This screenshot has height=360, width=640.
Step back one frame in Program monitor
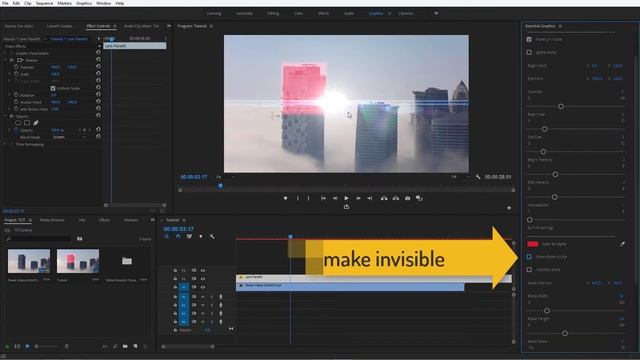pyautogui.click(x=335, y=198)
